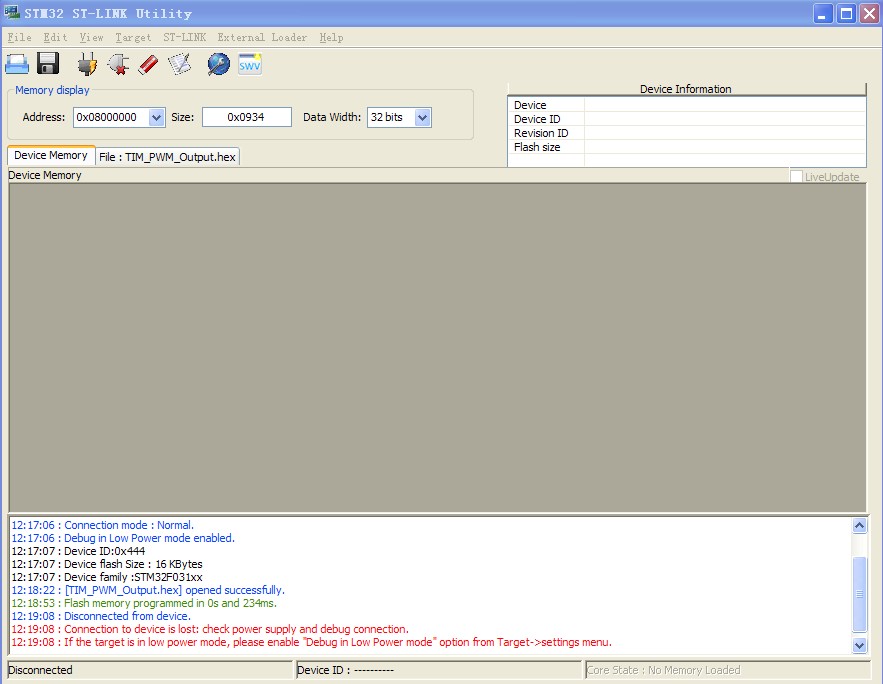Click log line 'Device family :STM32F031xx'
The width and height of the screenshot is (883, 684).
[107, 577]
